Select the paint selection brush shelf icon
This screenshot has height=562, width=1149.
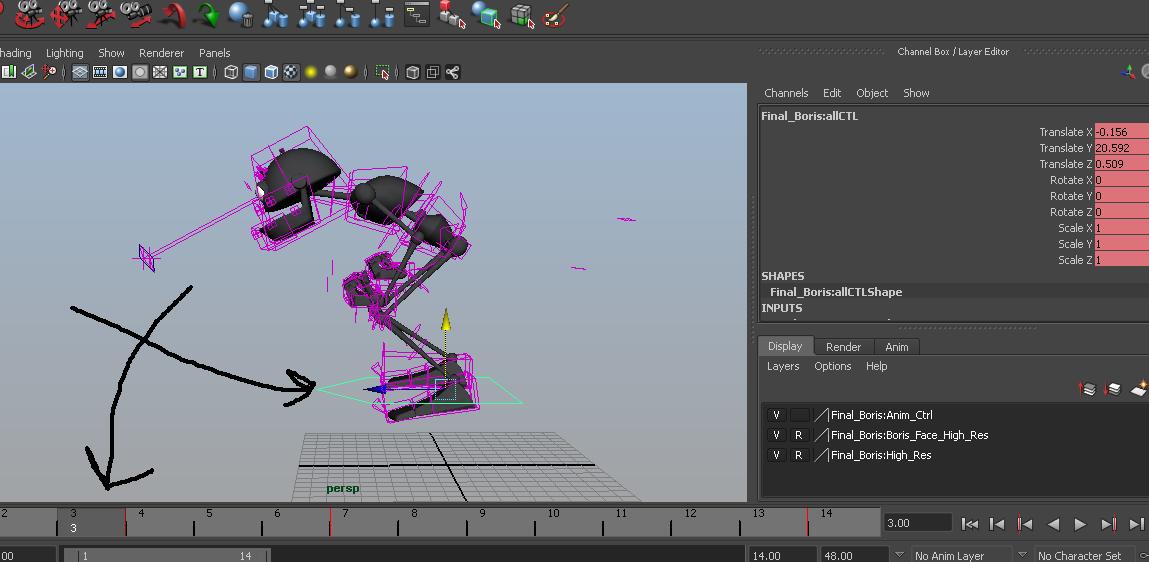pyautogui.click(x=556, y=15)
